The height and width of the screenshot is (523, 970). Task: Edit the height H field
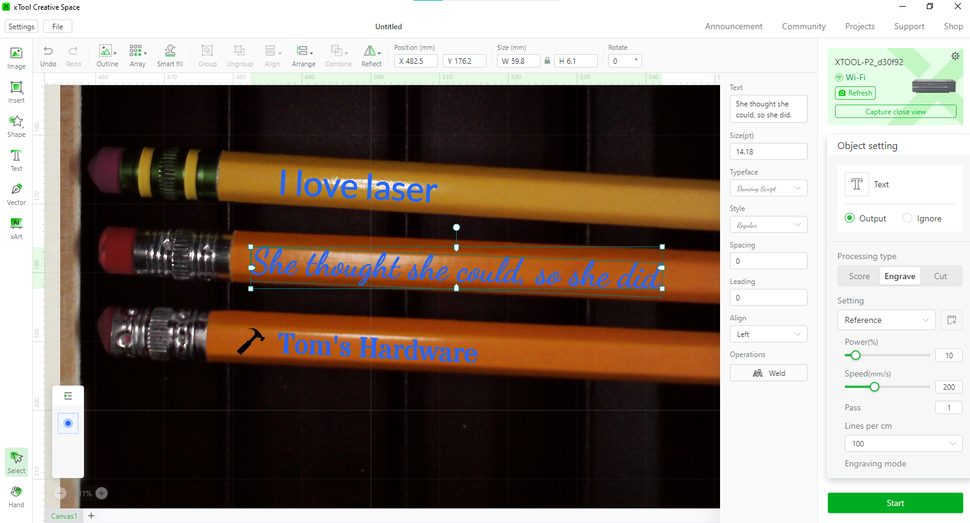tap(576, 61)
